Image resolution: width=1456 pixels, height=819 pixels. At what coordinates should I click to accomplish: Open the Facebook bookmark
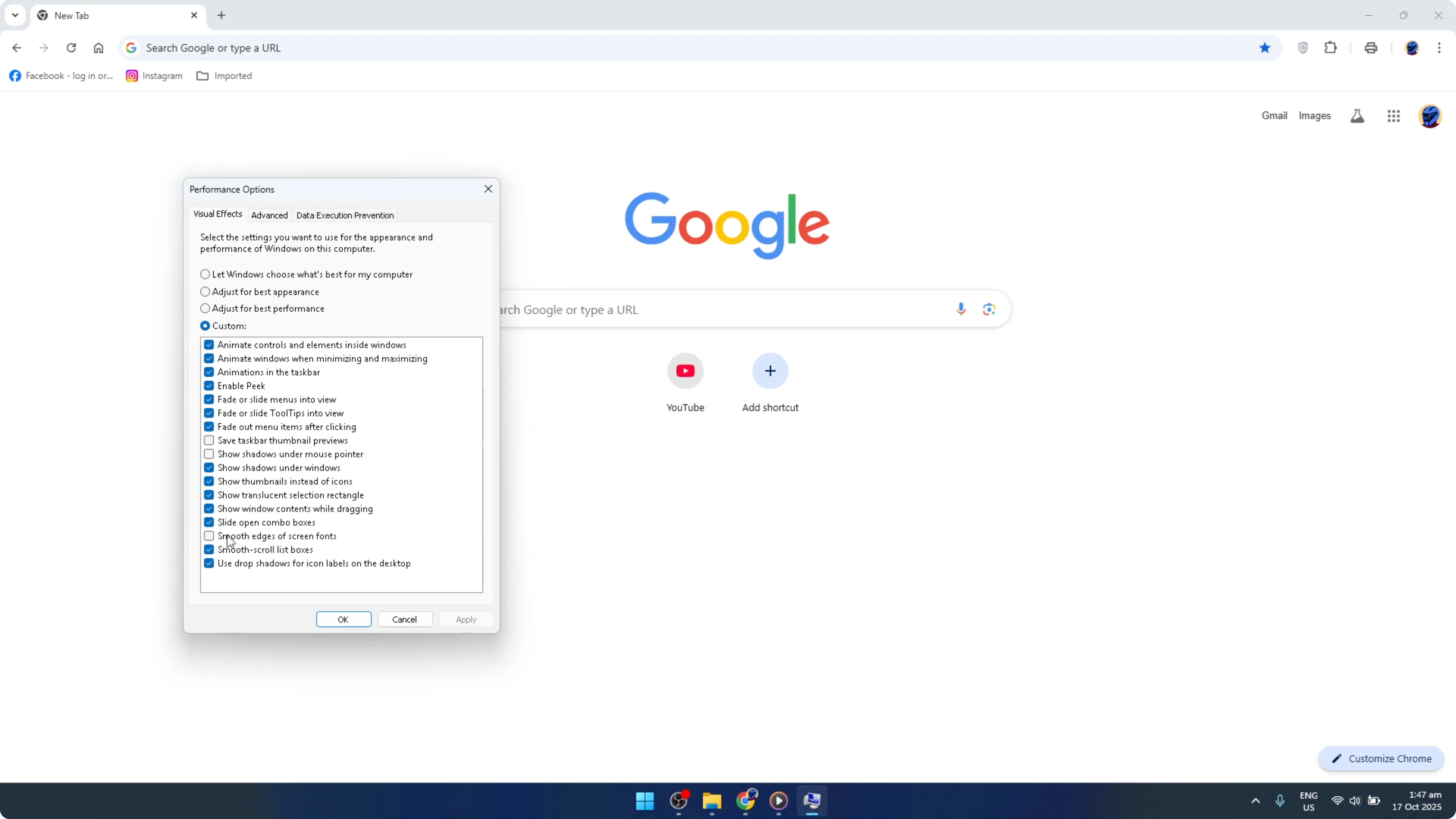pos(61,76)
